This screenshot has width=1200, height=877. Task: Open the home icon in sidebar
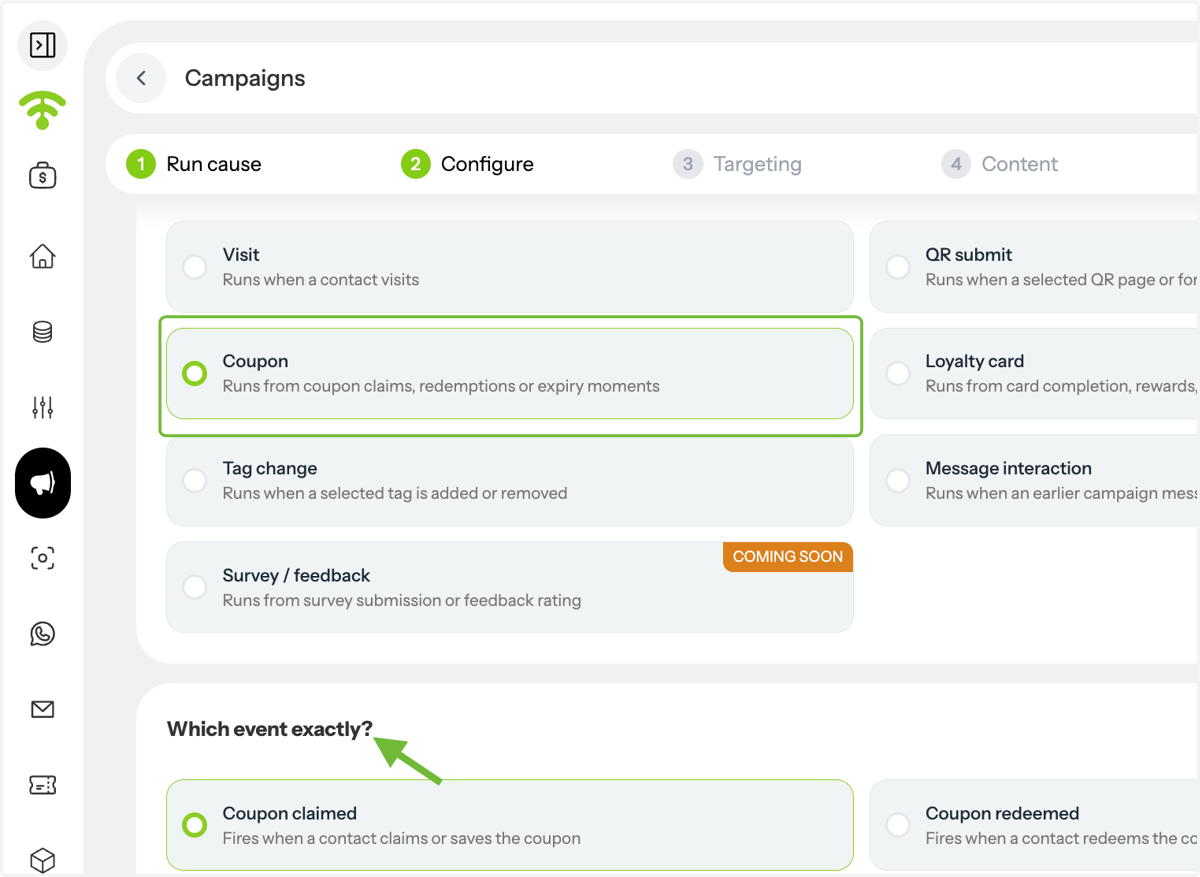click(42, 256)
